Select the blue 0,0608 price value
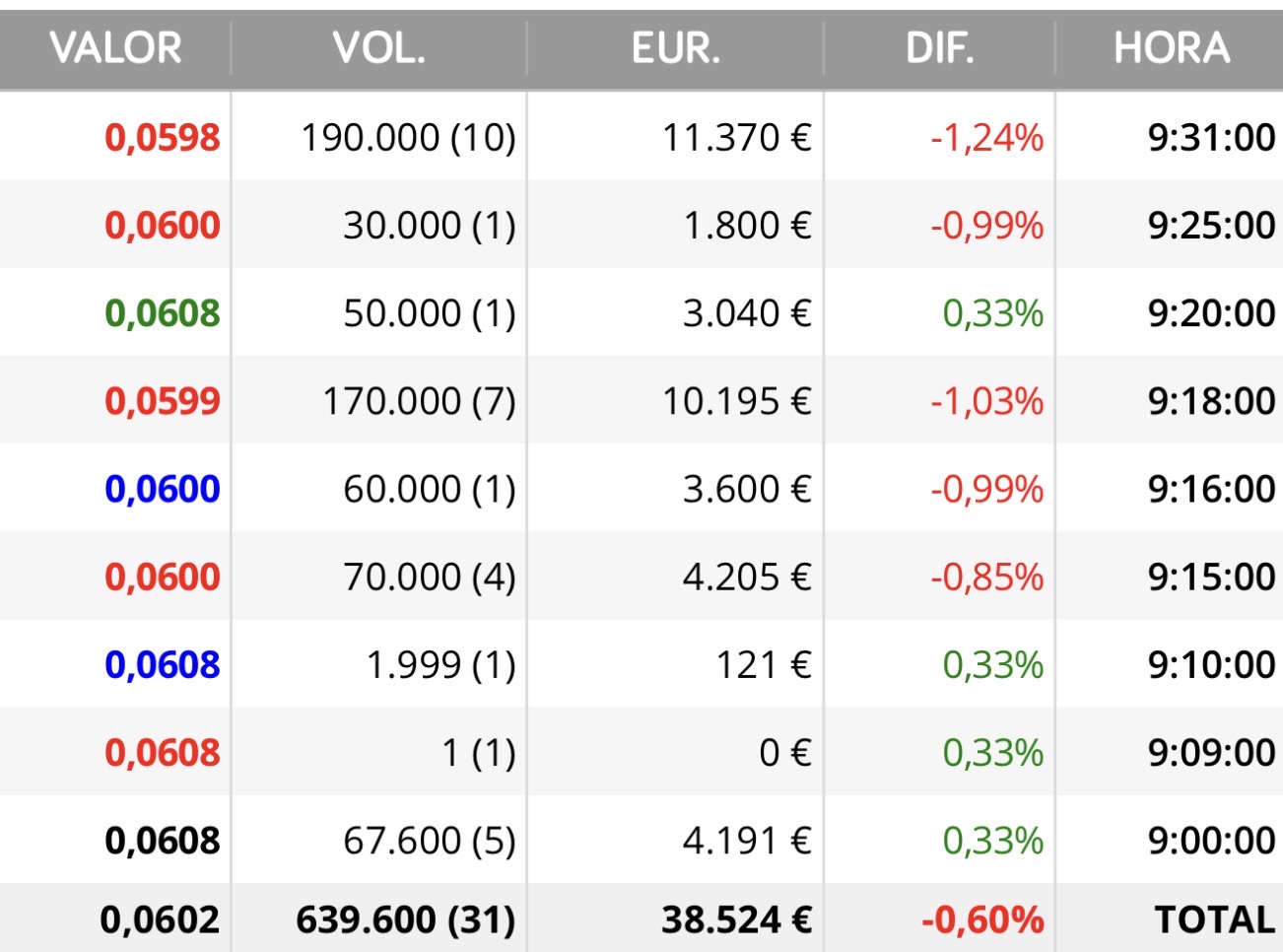Viewport: 1283px width, 952px height. 163,664
